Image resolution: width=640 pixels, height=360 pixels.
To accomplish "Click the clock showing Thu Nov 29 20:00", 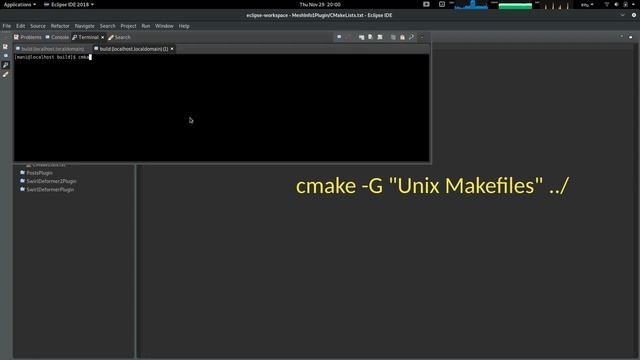I will (x=320, y=4).
